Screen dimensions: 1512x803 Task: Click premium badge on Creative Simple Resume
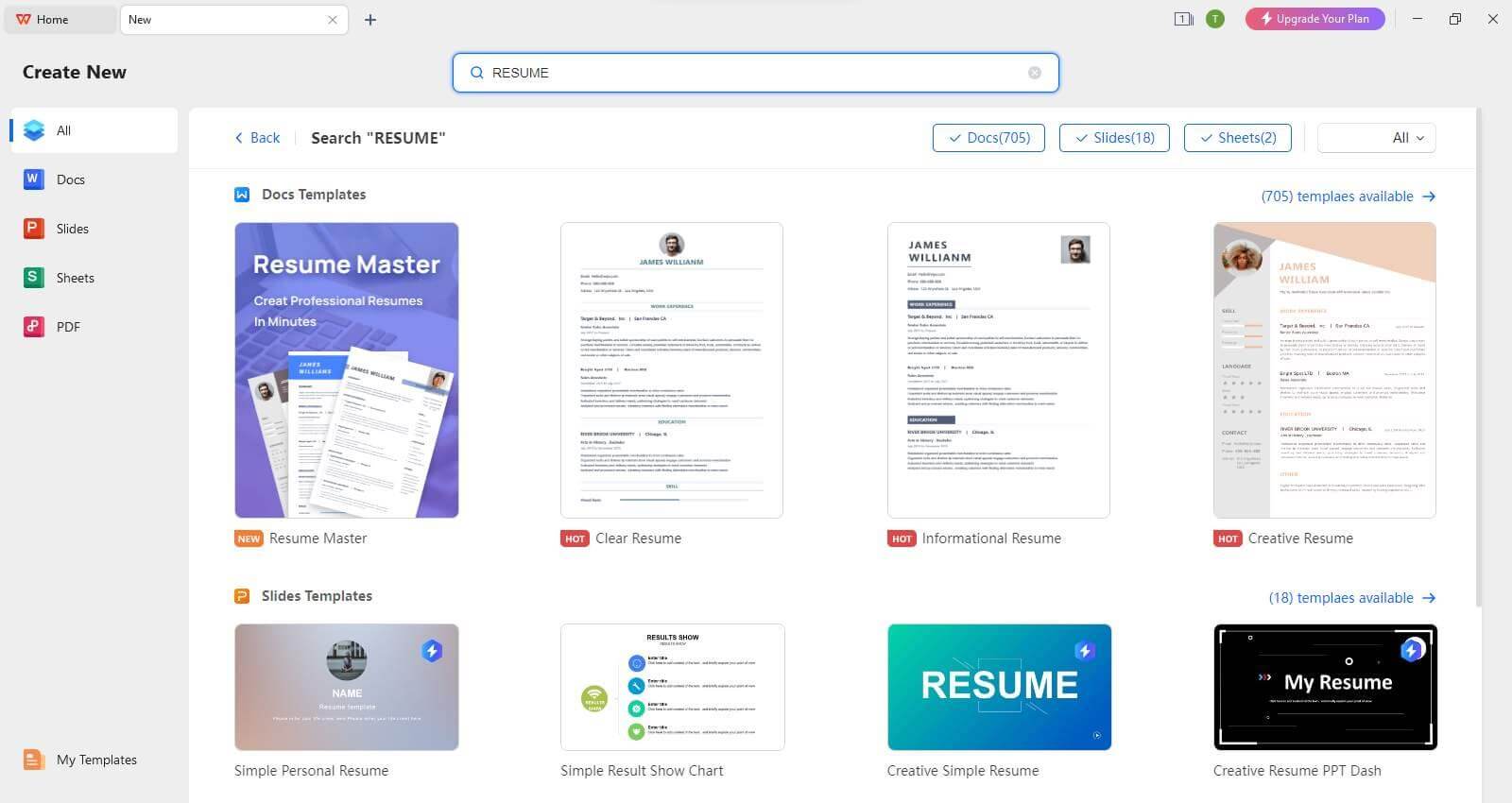tap(1085, 651)
